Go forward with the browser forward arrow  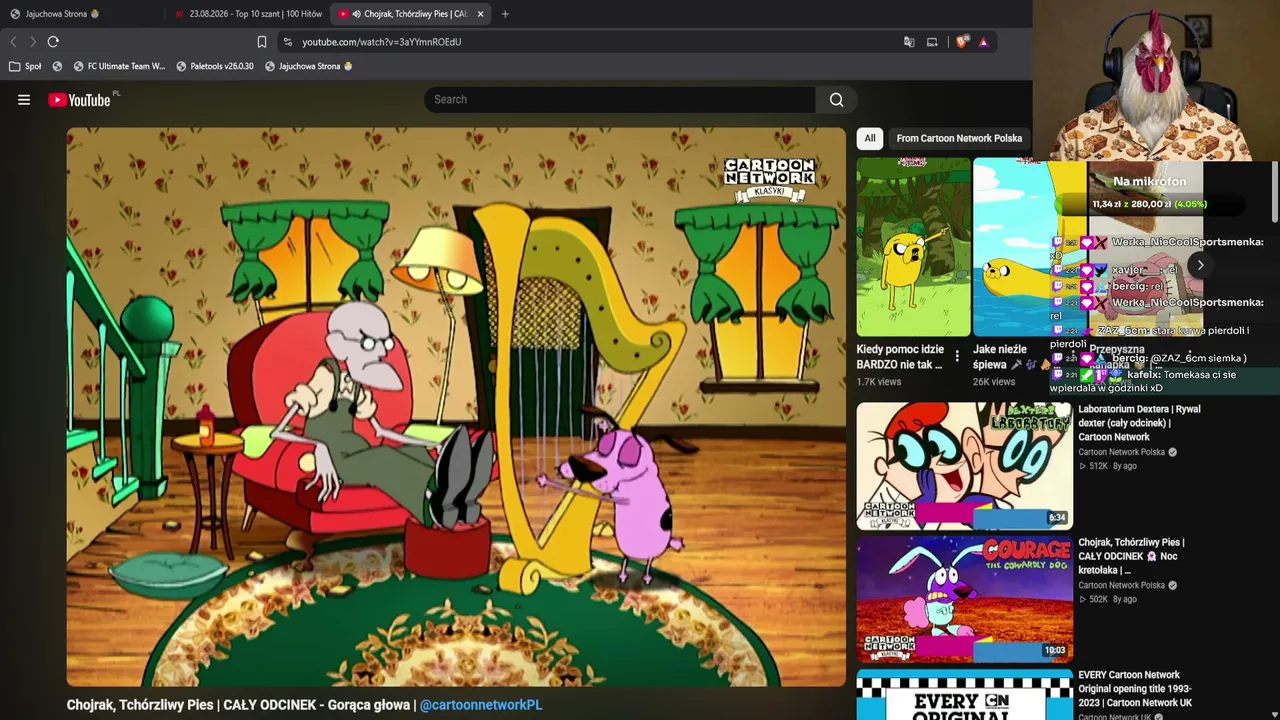tap(33, 42)
